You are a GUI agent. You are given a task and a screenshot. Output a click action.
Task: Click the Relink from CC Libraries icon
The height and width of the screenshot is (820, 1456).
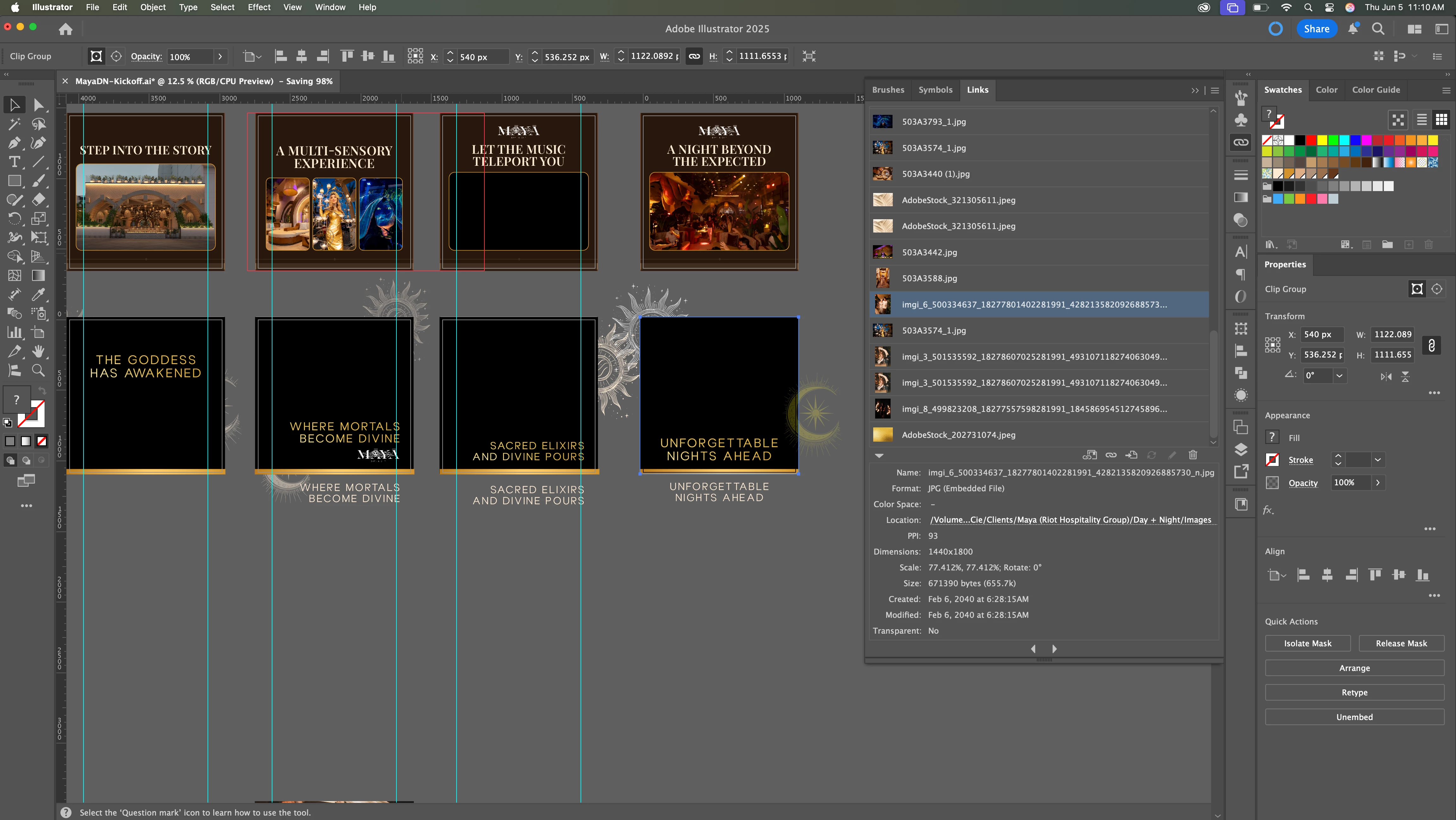pos(1089,455)
